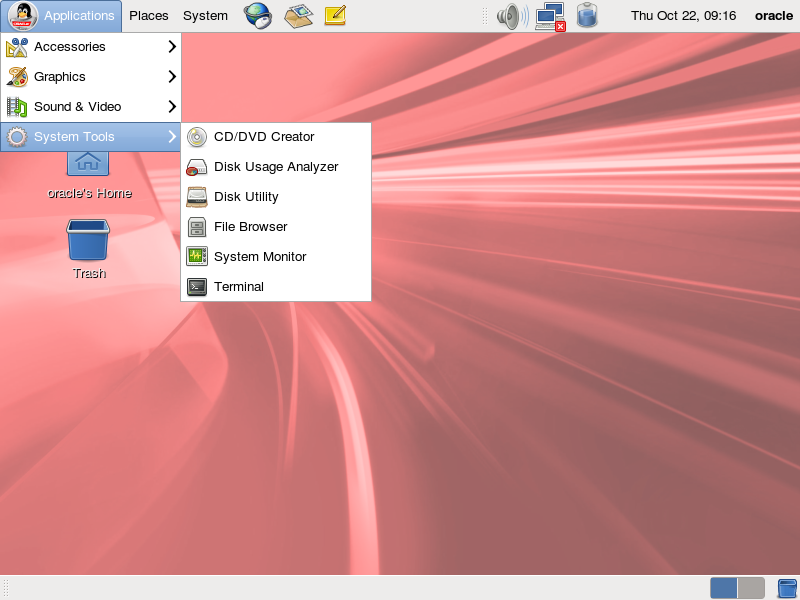Open File Browser from the submenu

click(x=276, y=227)
